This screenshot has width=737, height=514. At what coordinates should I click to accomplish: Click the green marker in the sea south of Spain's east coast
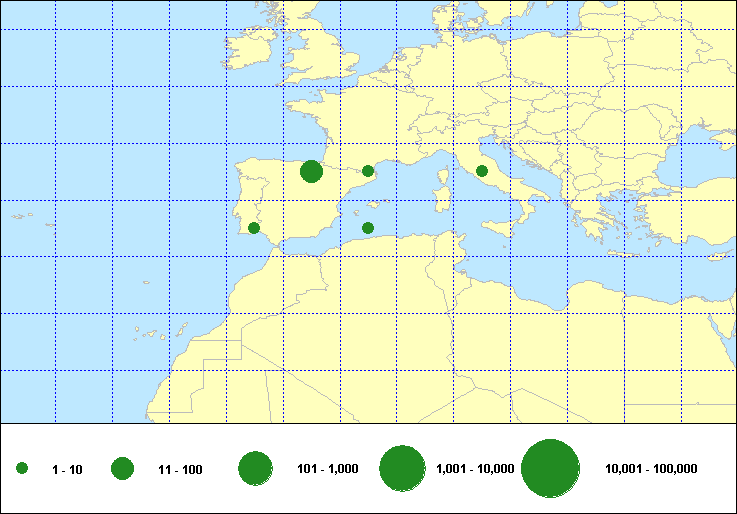point(368,228)
